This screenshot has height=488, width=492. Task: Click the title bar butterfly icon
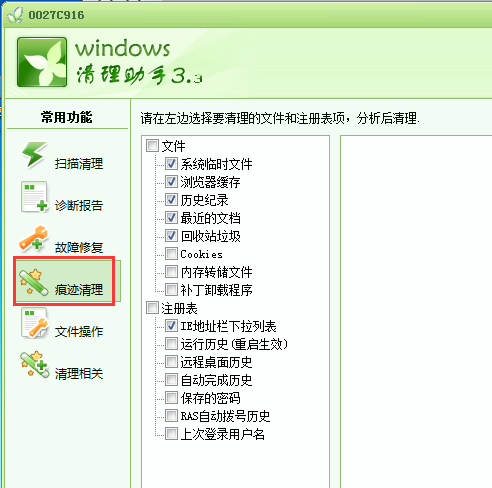[15, 15]
